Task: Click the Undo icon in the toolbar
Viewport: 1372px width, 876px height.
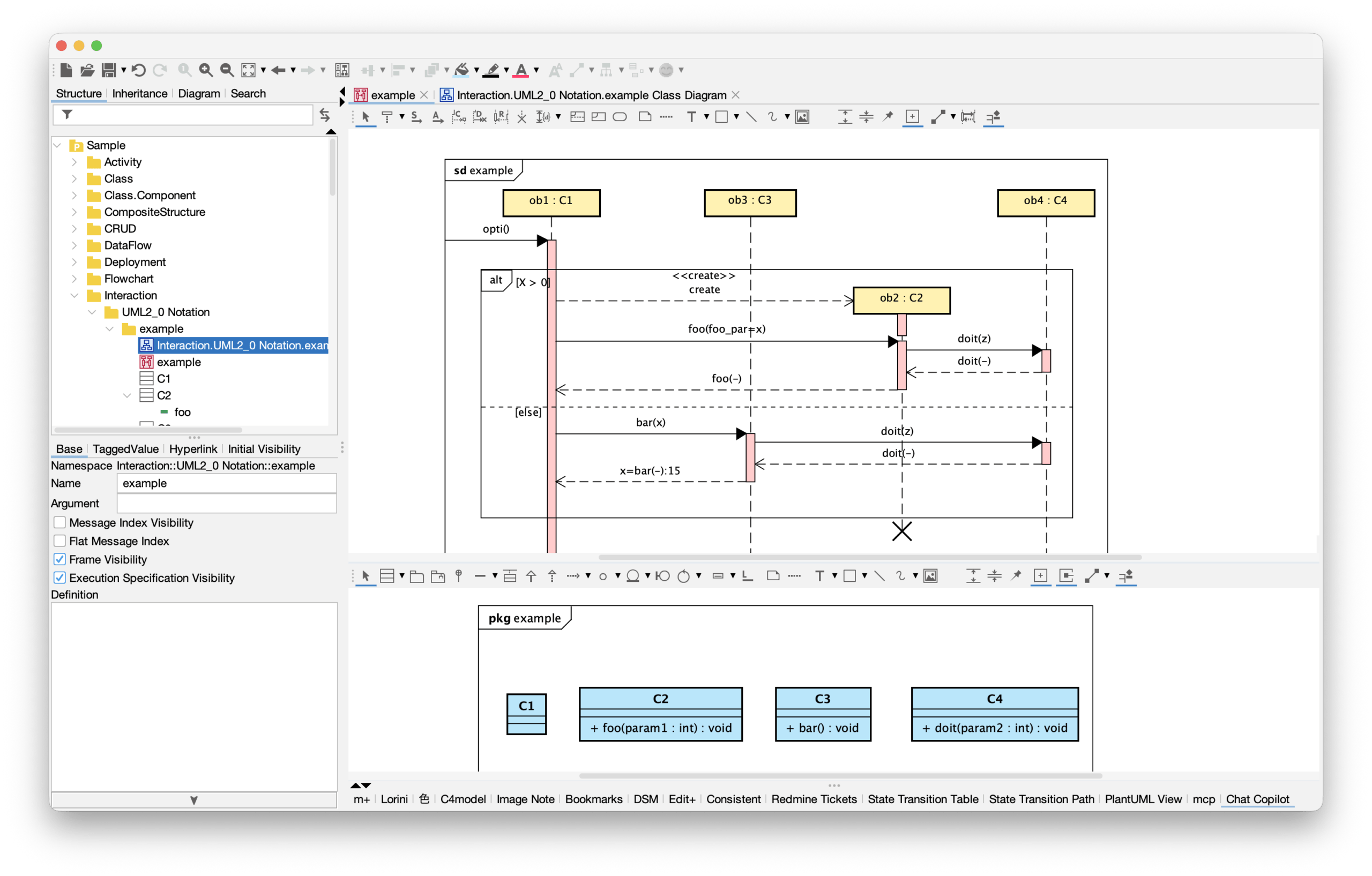Action: coord(138,70)
